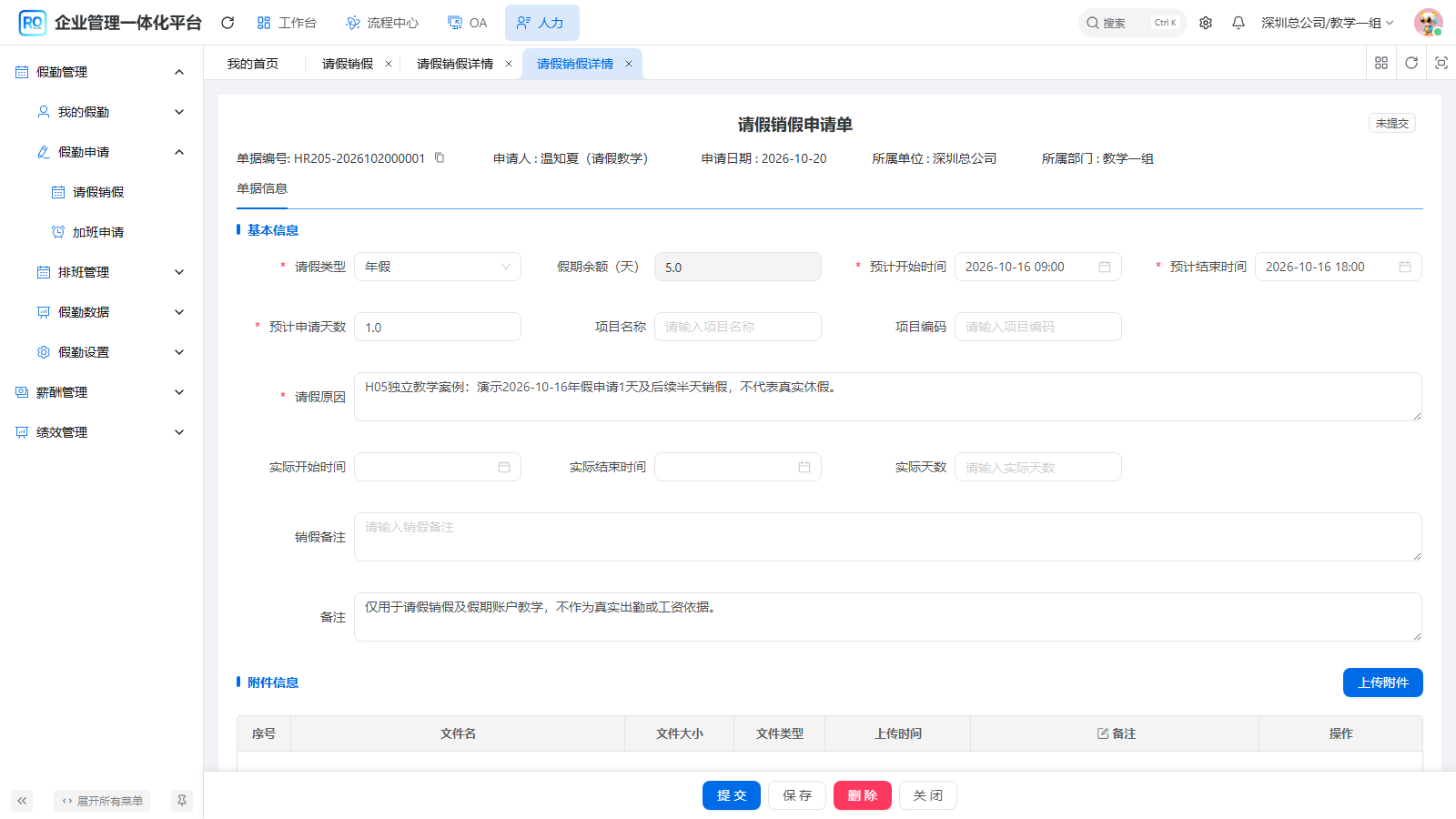The width and height of the screenshot is (1456, 819).
Task: Click the page refresh icon beside platform title
Action: tap(227, 23)
